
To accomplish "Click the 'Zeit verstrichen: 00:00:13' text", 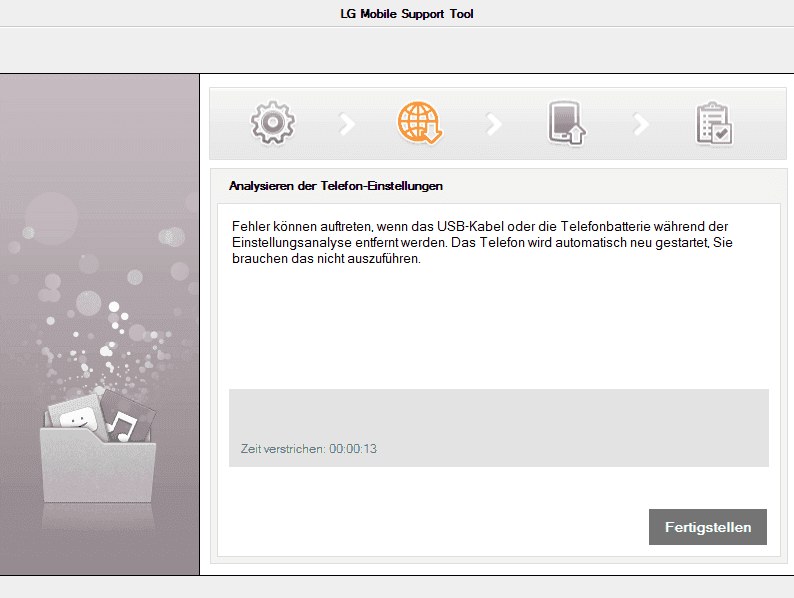I will click(308, 449).
